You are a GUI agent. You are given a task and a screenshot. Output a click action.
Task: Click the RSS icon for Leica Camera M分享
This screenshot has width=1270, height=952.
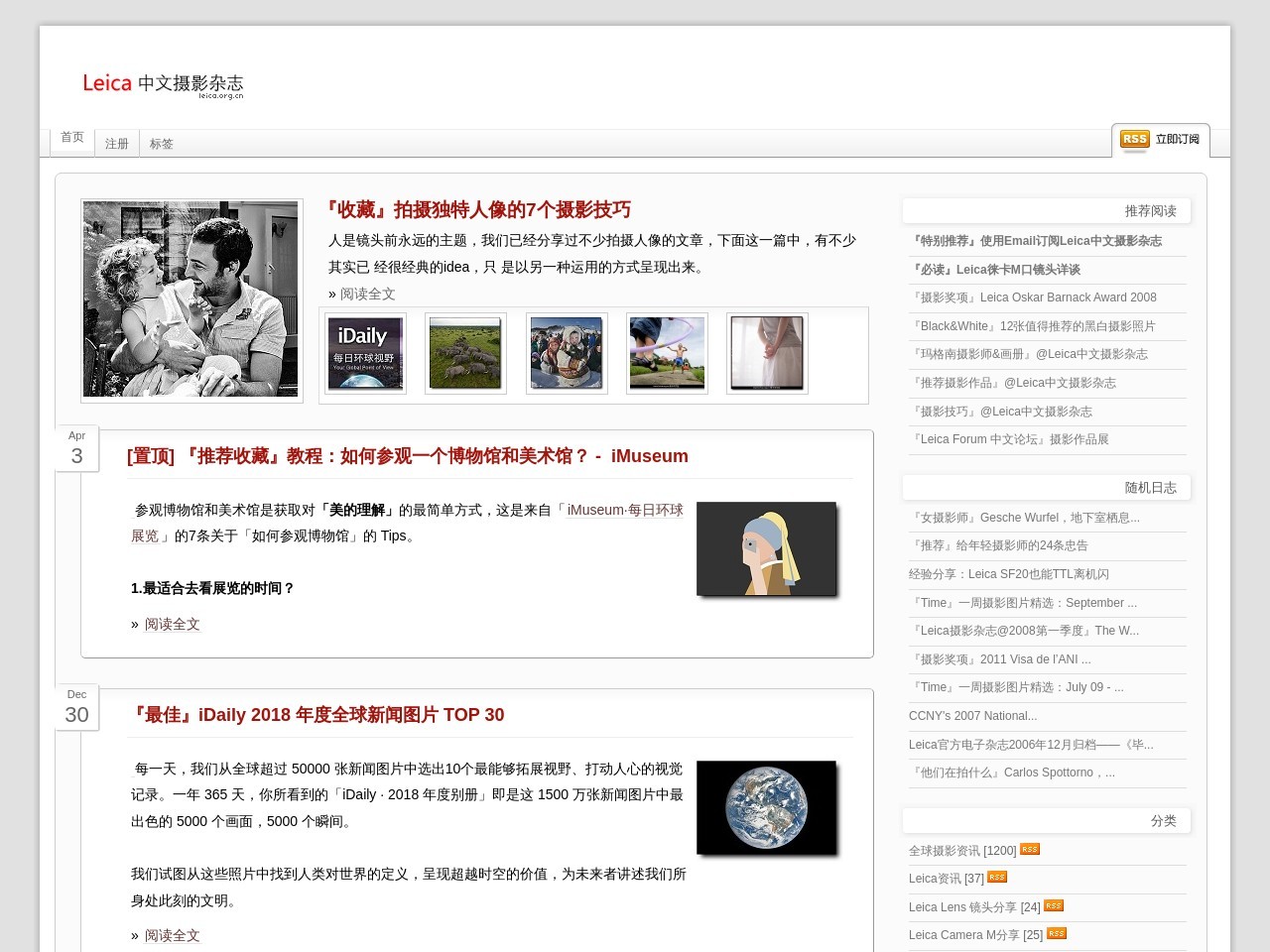click(1057, 933)
